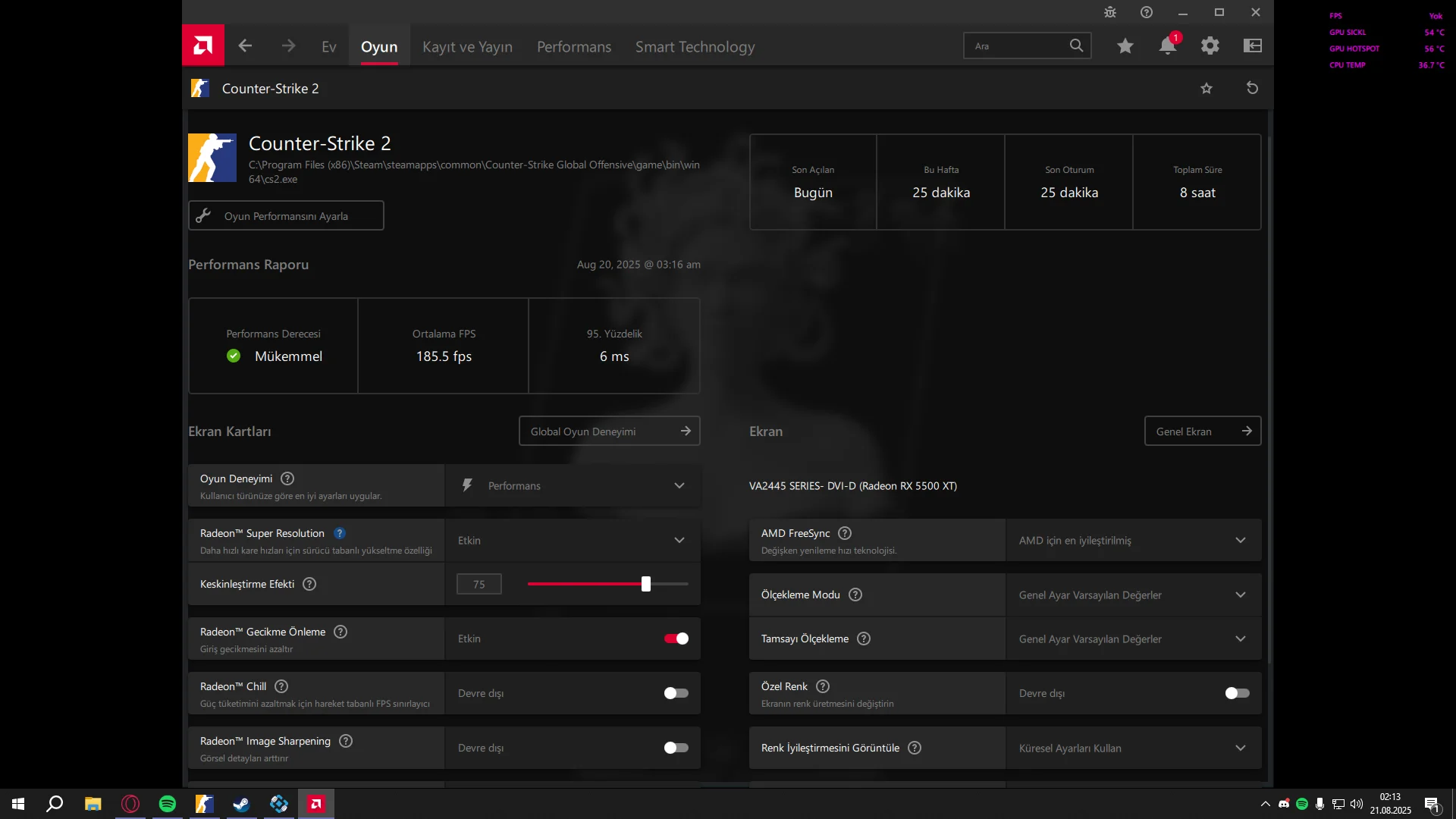Image resolution: width=1456 pixels, height=819 pixels.
Task: Click the Keskinleştirme Efekti slider handle
Action: point(645,584)
